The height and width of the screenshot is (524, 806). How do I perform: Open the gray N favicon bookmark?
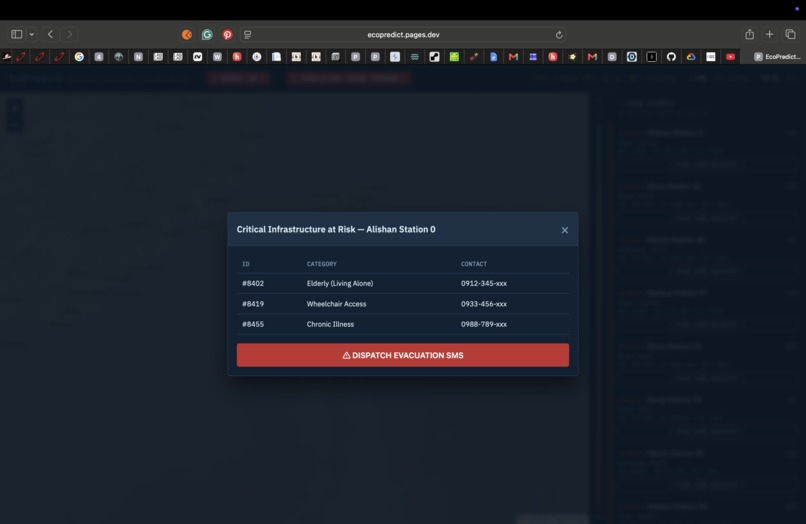click(138, 57)
